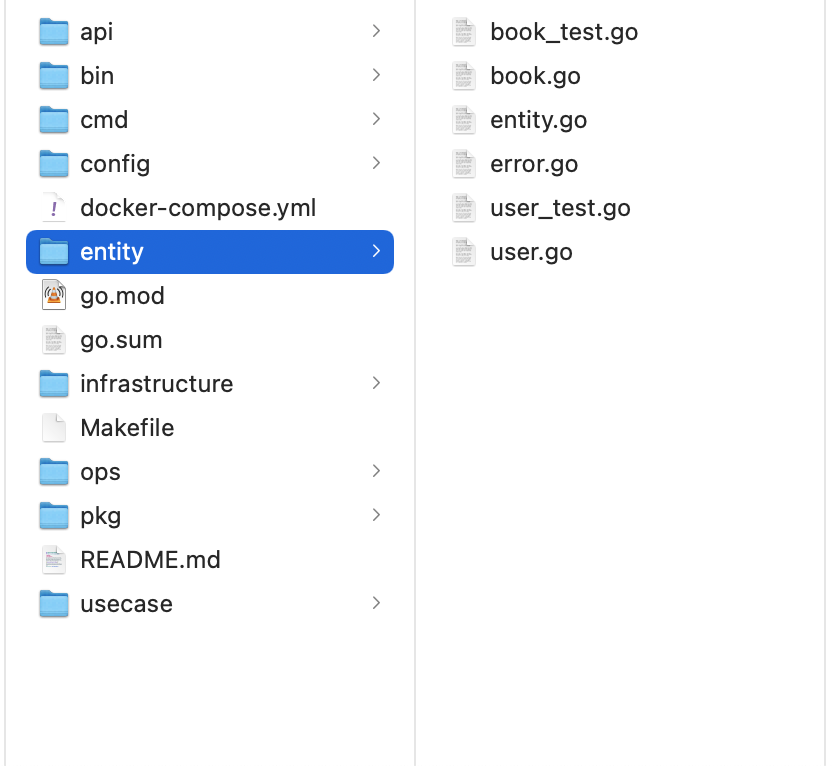832x766 pixels.
Task: Click the error.go file icon
Action: coord(463,164)
